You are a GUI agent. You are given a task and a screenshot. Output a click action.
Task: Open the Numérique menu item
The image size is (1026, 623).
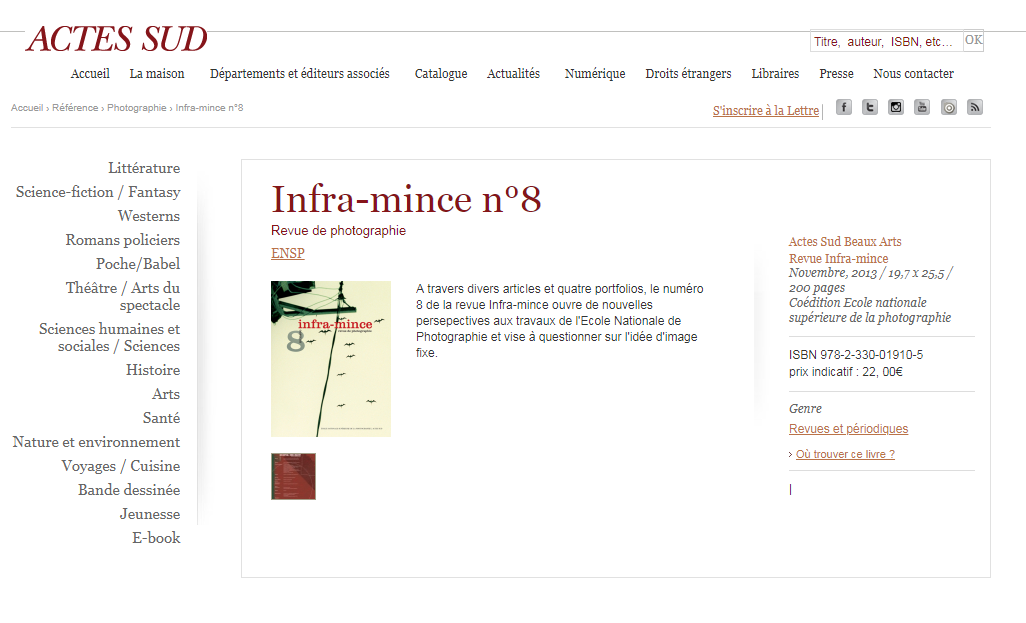click(595, 74)
